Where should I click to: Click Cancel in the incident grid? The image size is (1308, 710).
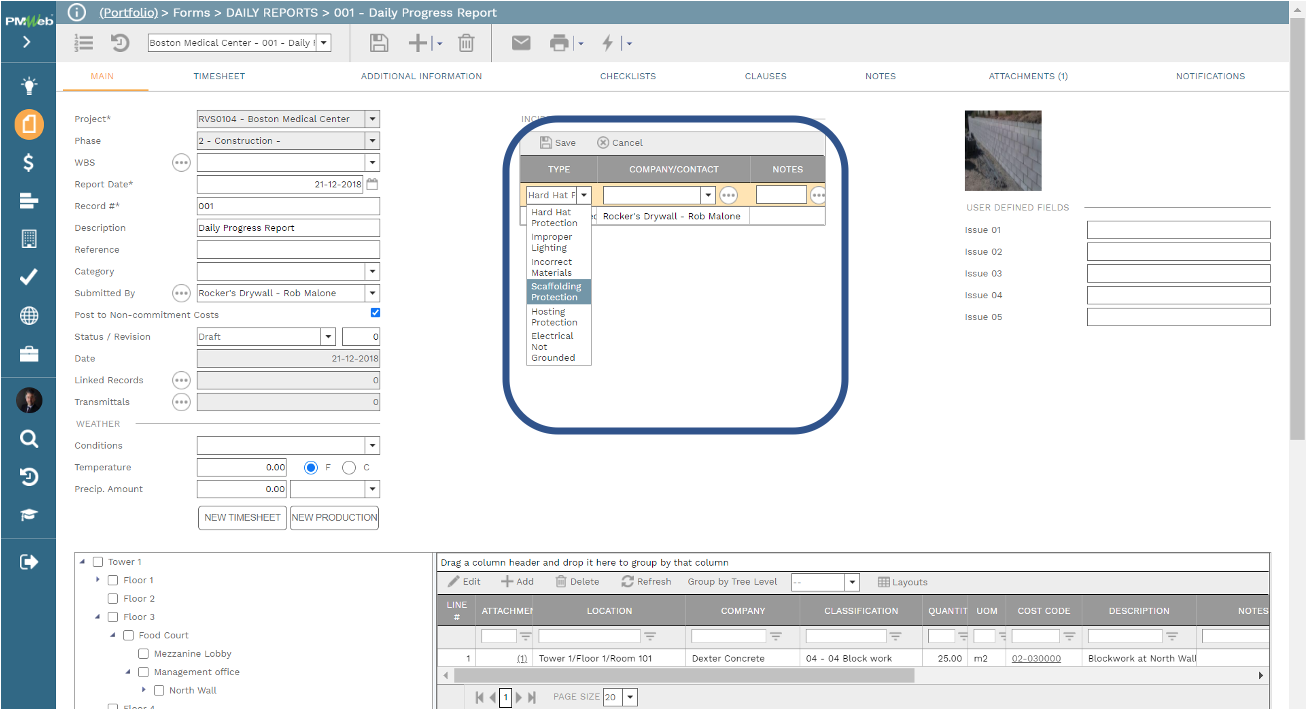[620, 143]
